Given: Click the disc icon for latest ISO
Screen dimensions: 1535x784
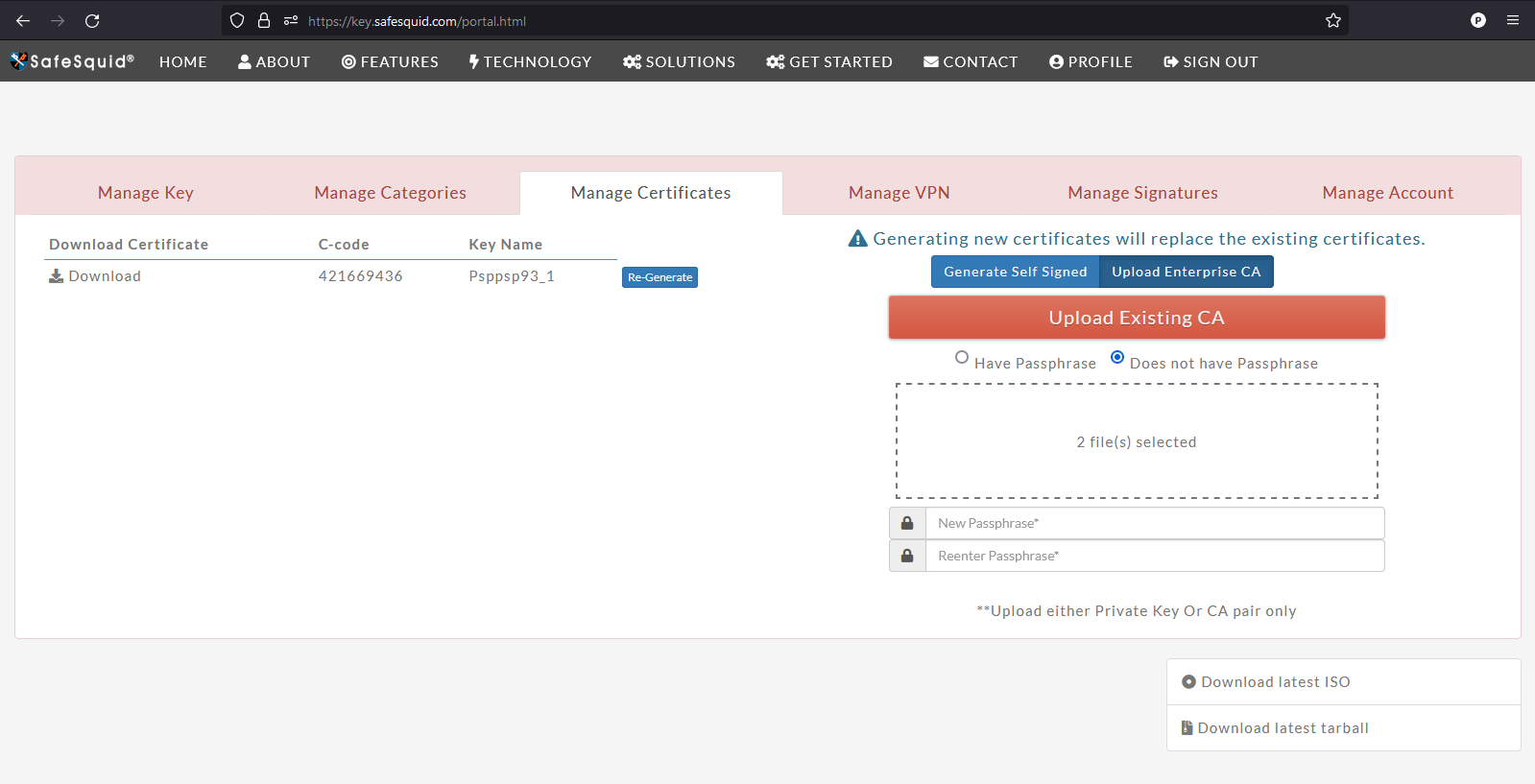Looking at the screenshot, I should [x=1189, y=682].
